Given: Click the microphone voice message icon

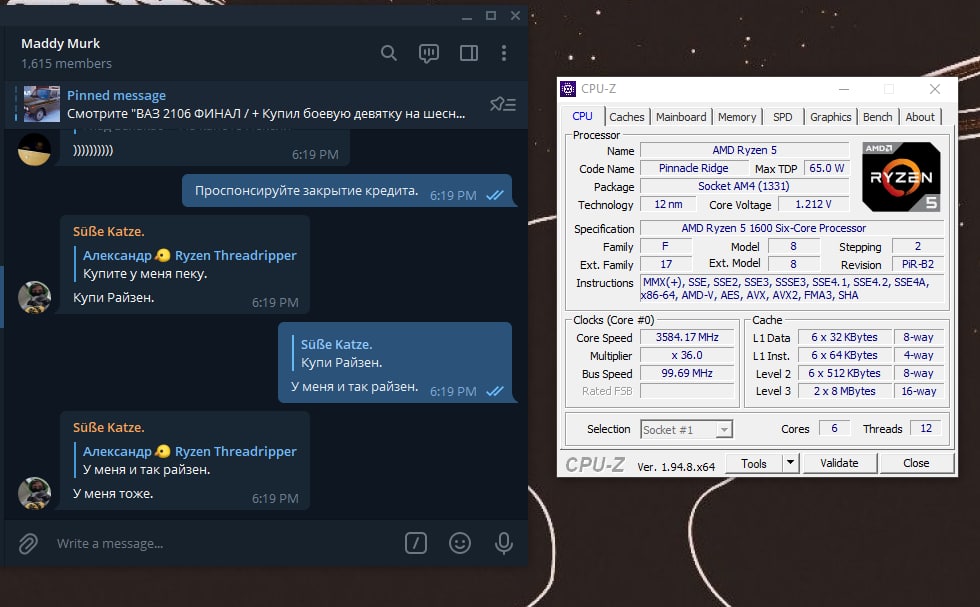Looking at the screenshot, I should pos(504,543).
